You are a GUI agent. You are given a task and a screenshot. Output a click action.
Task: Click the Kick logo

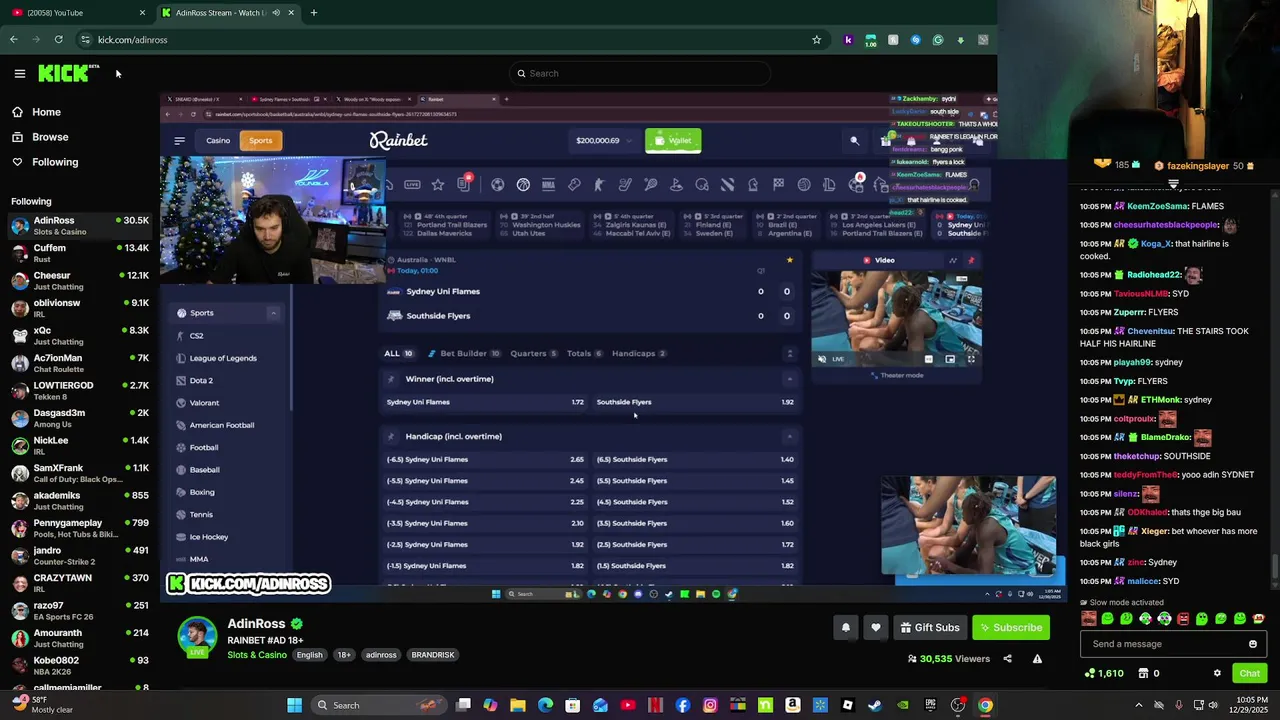pos(68,73)
